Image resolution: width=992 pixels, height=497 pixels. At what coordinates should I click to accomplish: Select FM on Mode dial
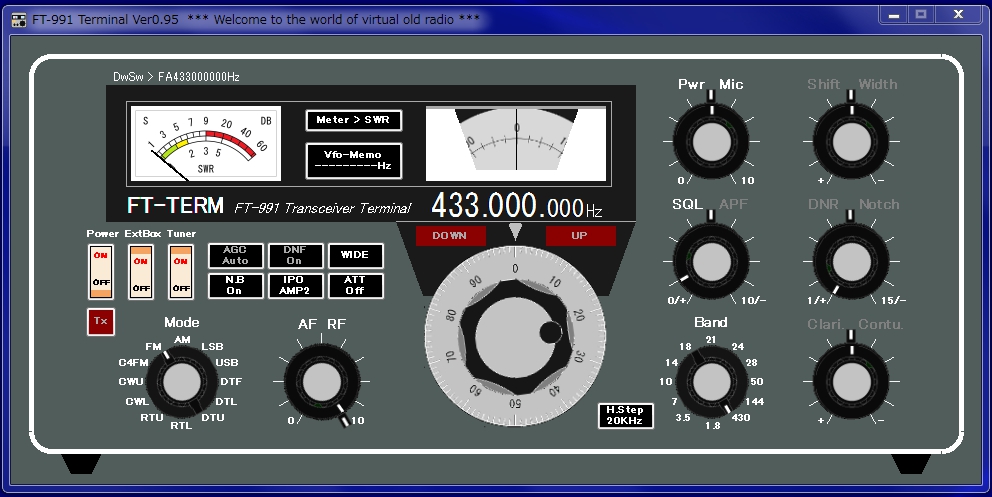pyautogui.click(x=154, y=347)
